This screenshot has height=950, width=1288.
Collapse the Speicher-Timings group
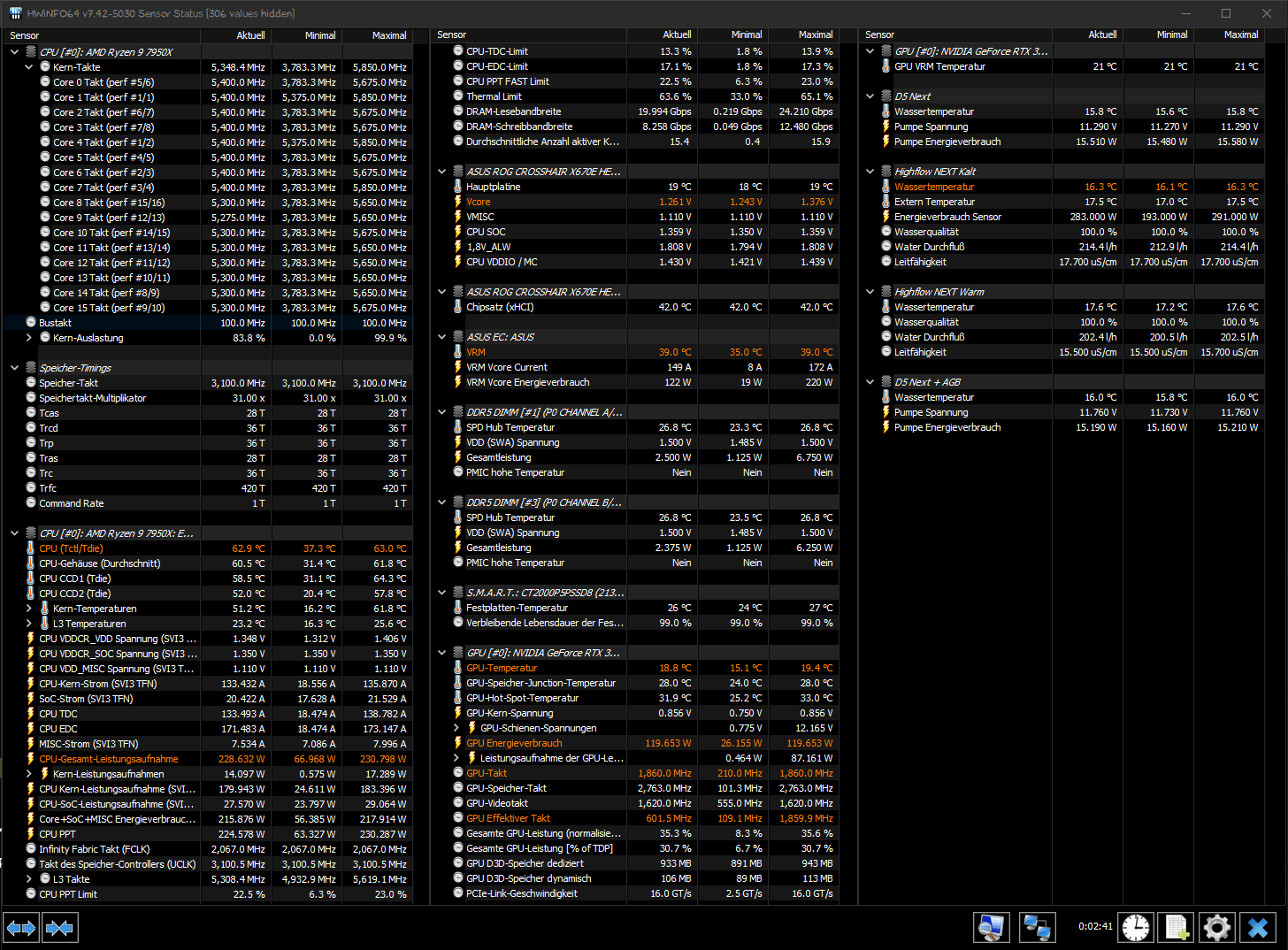15,368
